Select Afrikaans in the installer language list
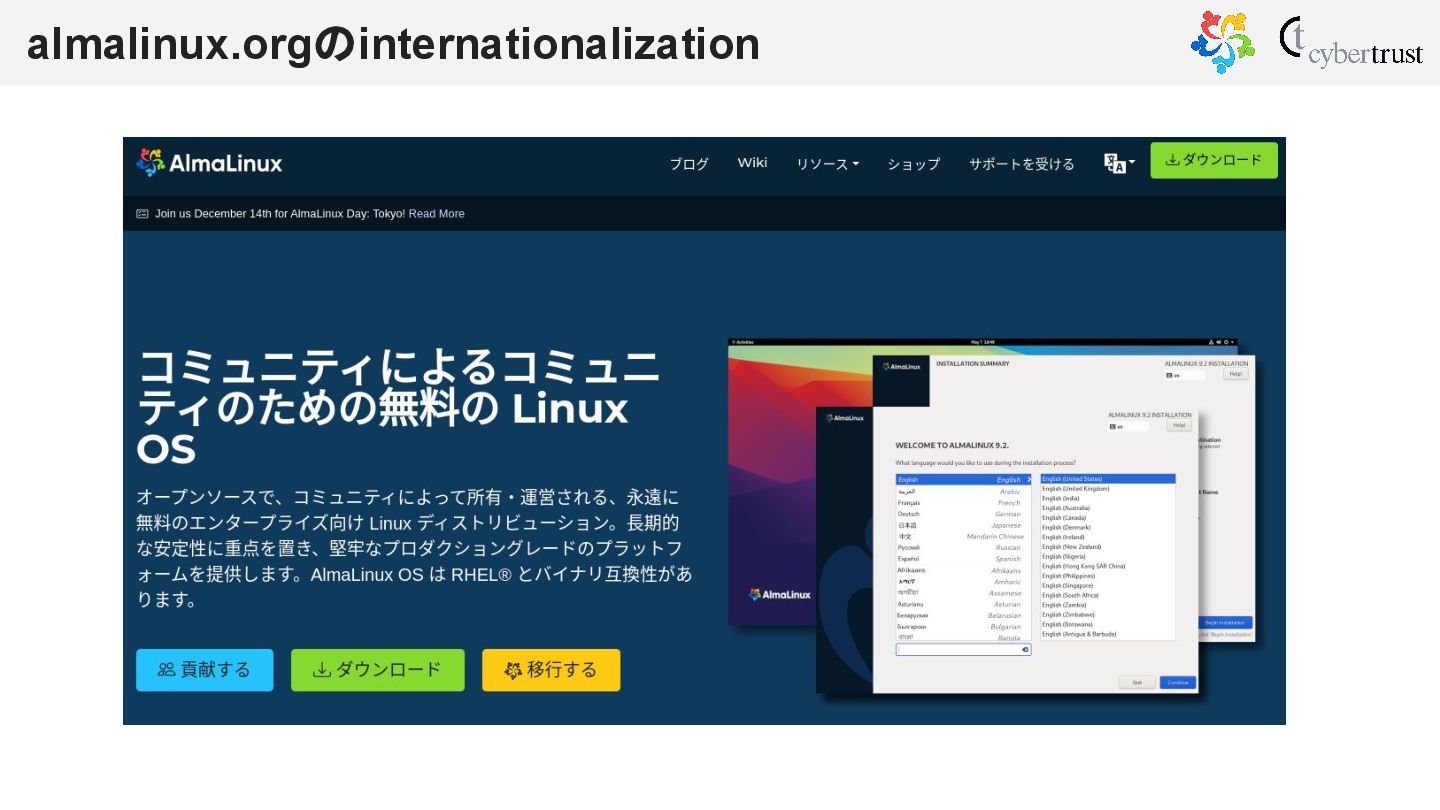This screenshot has width=1440, height=810. [963, 570]
